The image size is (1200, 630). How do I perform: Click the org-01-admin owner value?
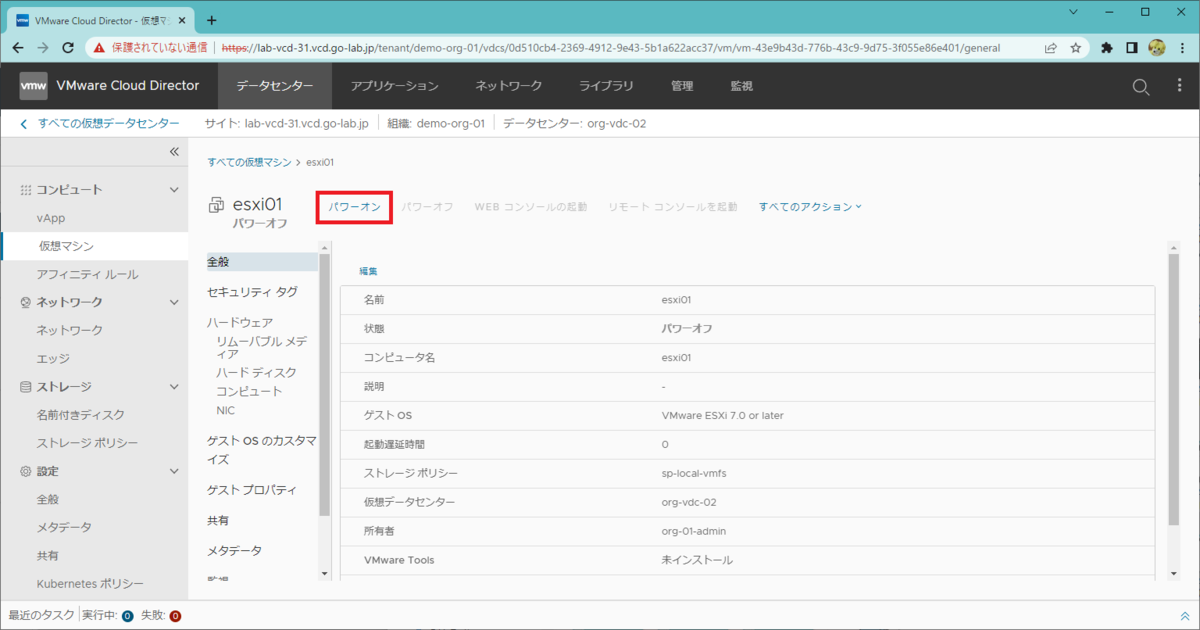(x=696, y=531)
